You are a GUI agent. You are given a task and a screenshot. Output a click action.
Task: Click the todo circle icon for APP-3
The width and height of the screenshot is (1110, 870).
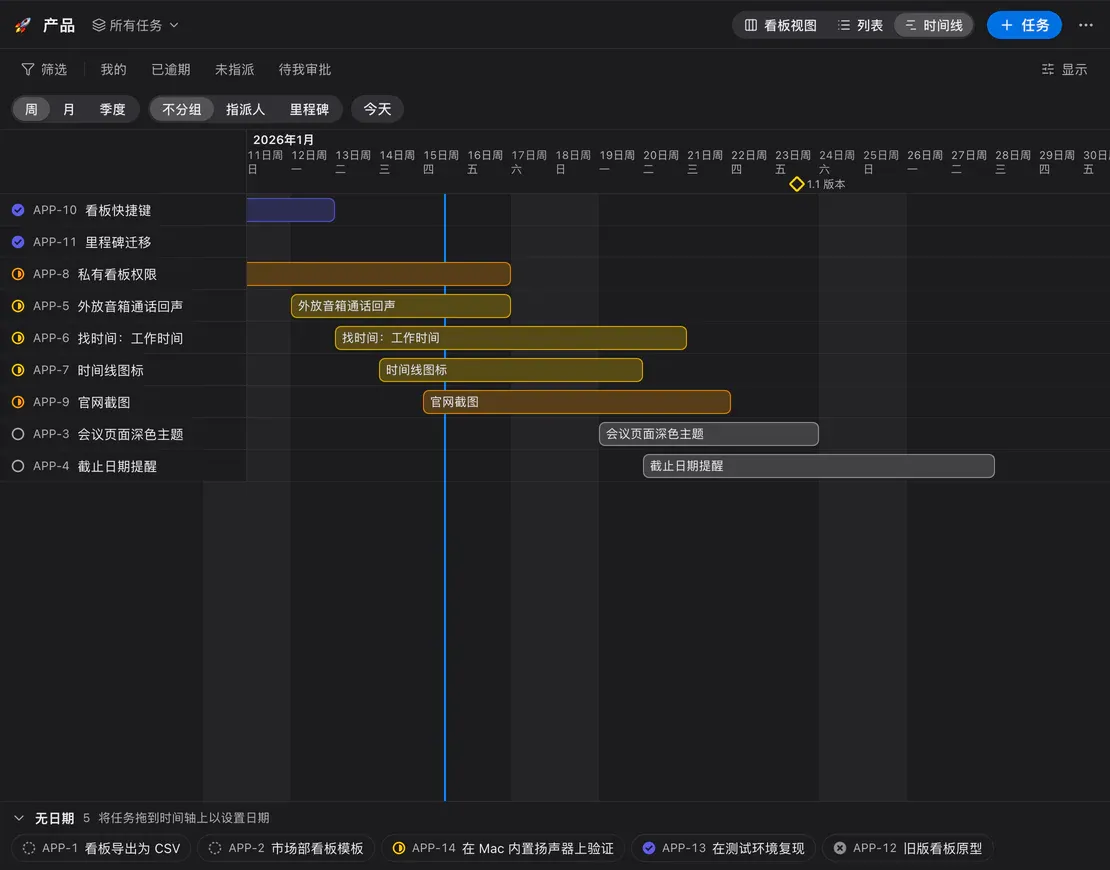click(18, 434)
